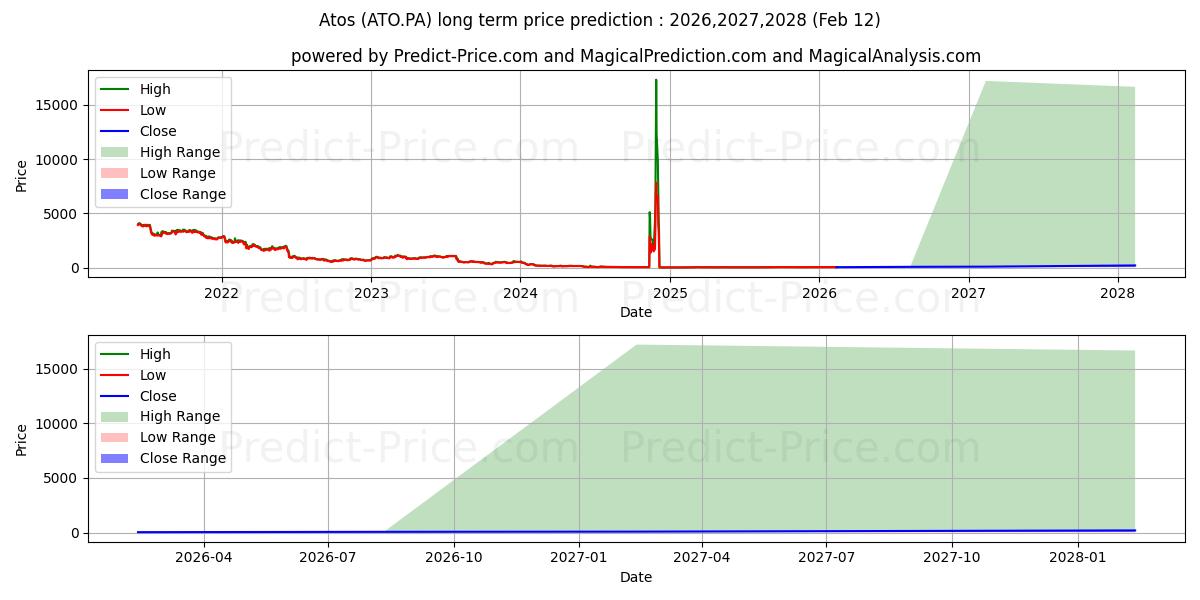Click the Date axis label under top chart
Screen dimensions: 1200x600
(636, 312)
